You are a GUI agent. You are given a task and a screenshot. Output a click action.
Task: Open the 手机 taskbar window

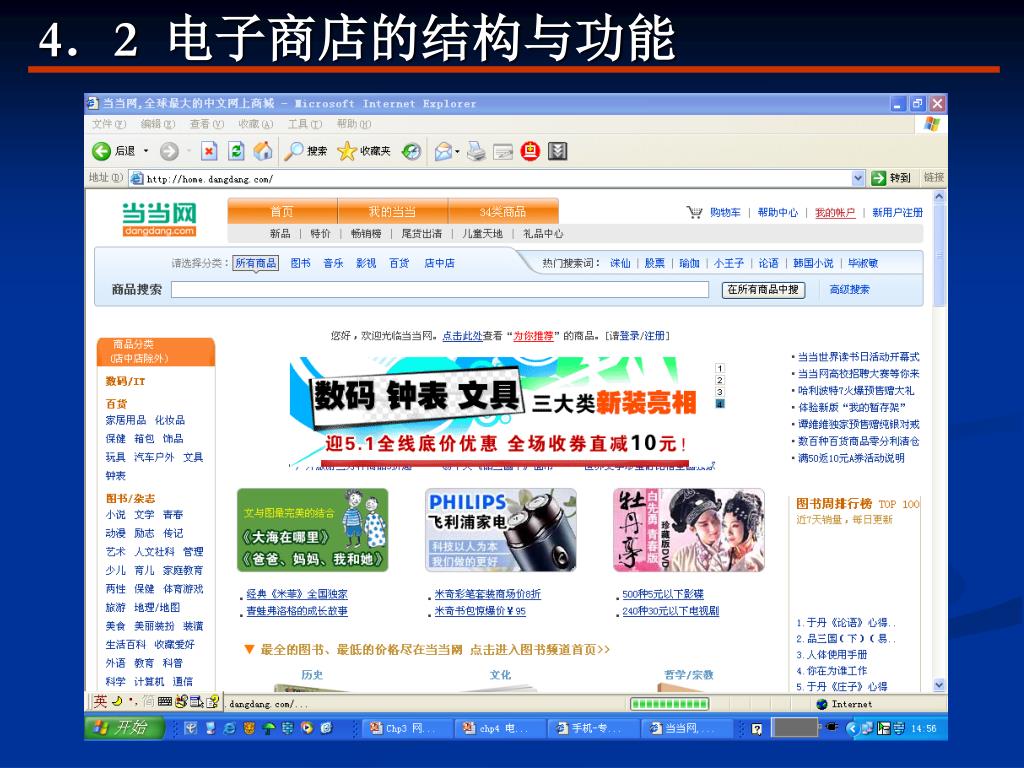(x=593, y=728)
